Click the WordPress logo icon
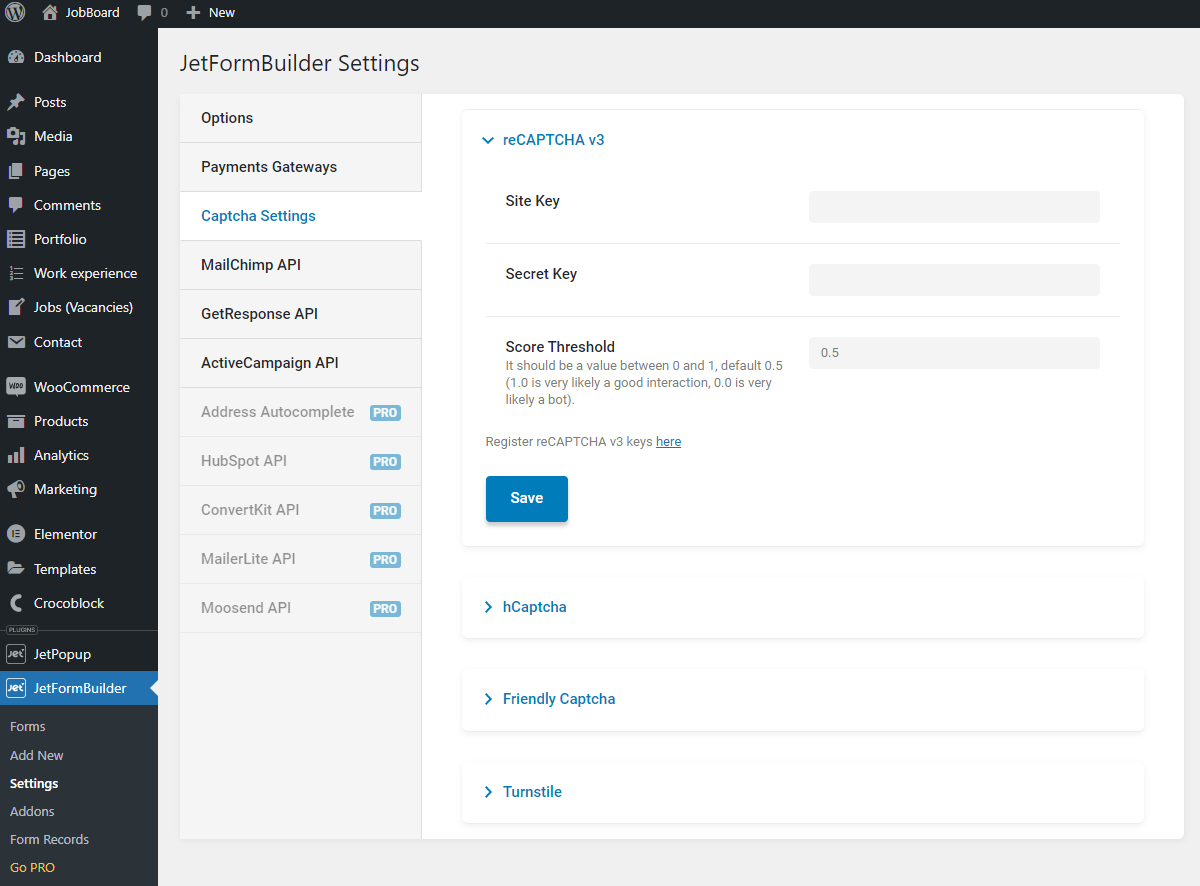The image size is (1200, 886). 15,13
